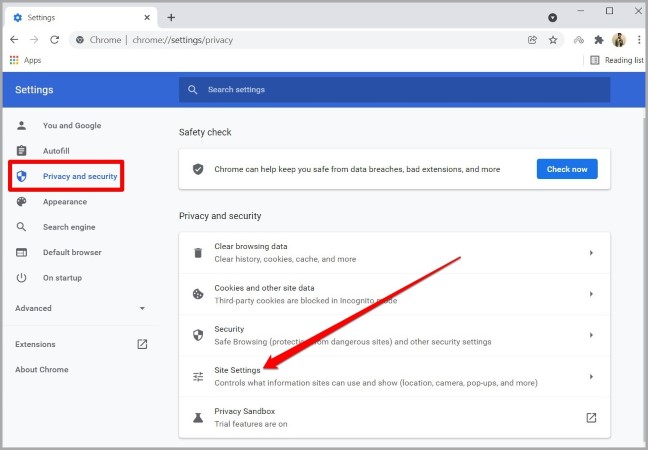Click the Check now button
The image size is (648, 450).
567,169
